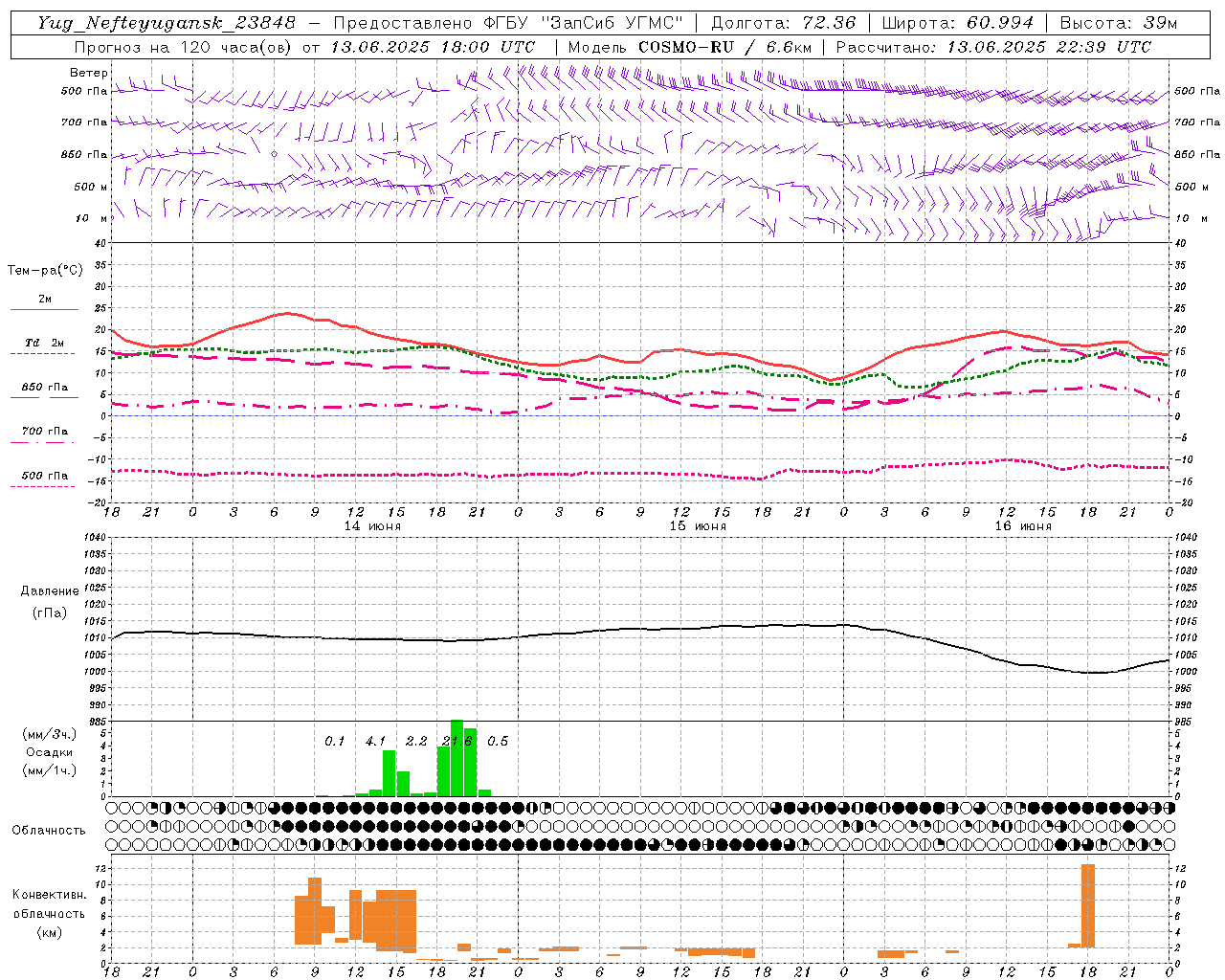Click the 21.6 precipitation total

(457, 741)
